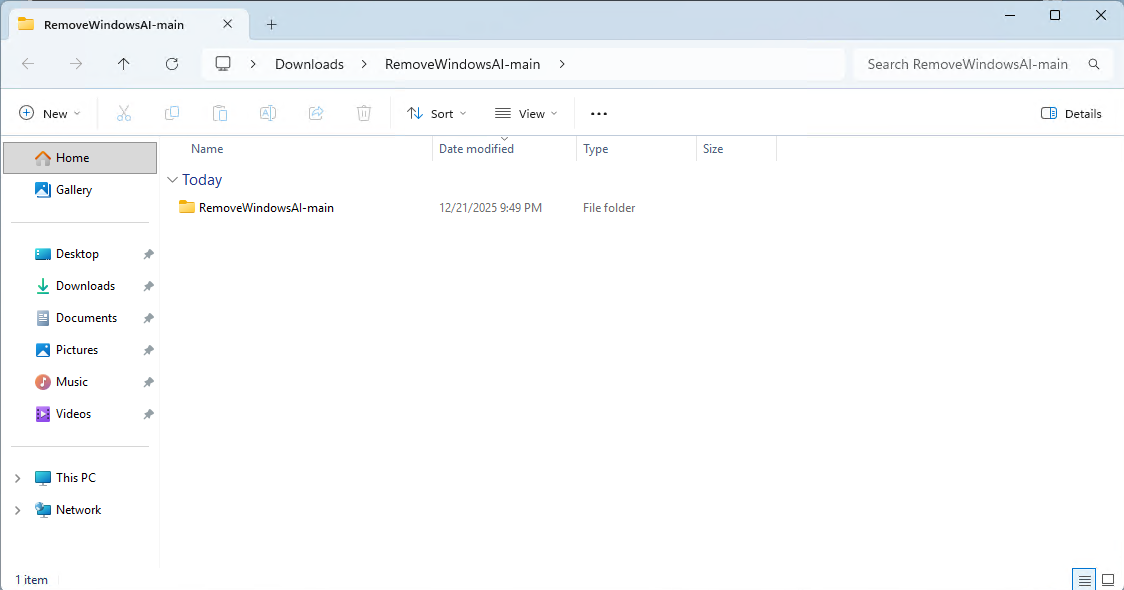Open the See more ellipsis menu
This screenshot has height=590, width=1124.
(599, 114)
